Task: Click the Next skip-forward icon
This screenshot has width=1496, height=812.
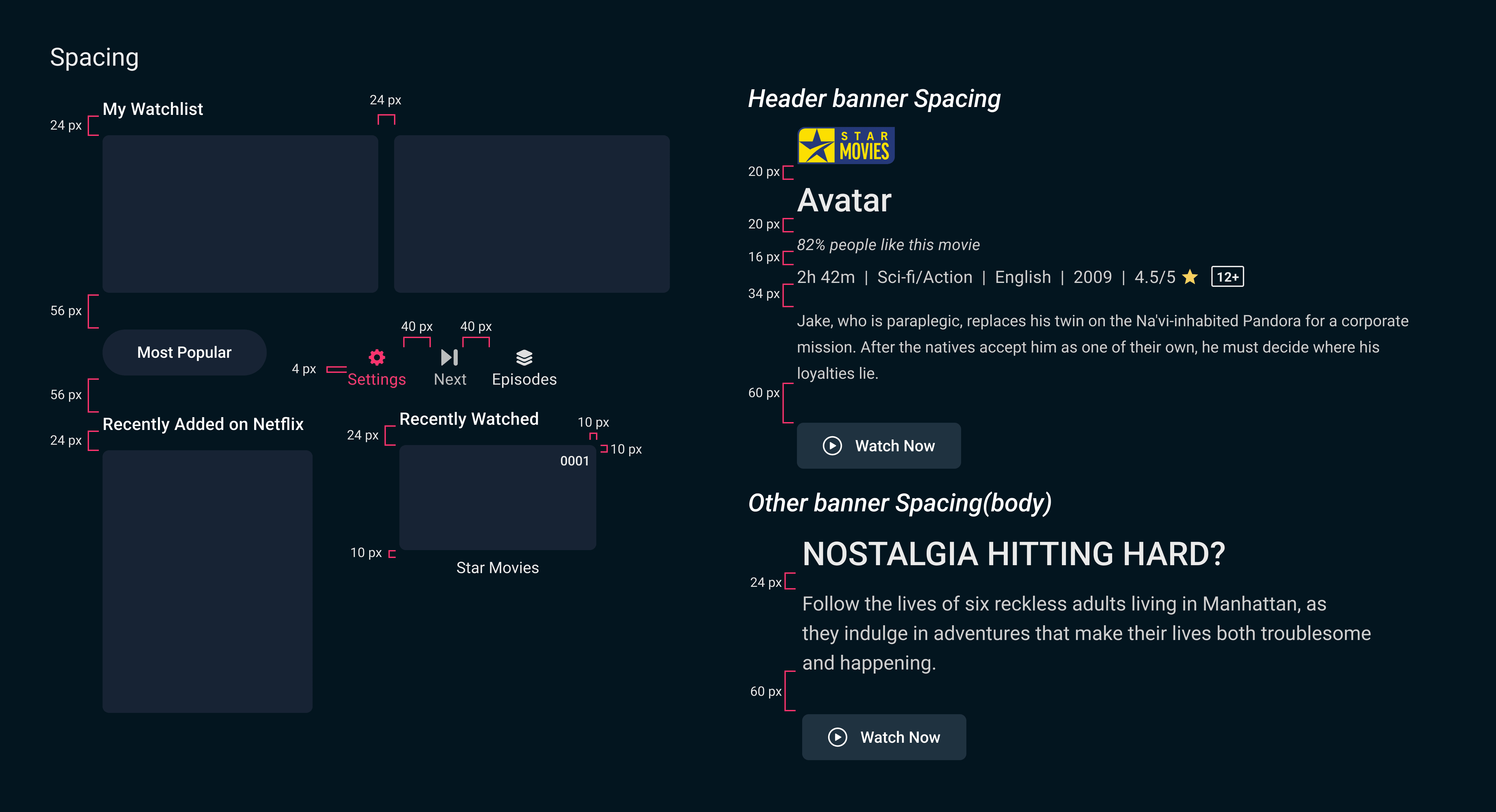Action: click(x=450, y=357)
